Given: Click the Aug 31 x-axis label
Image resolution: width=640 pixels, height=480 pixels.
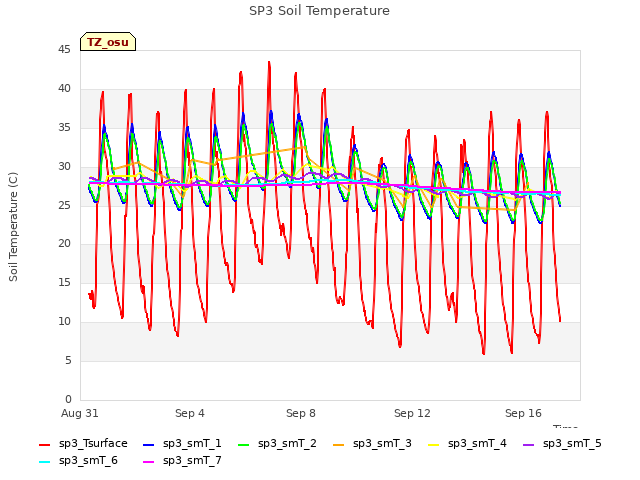Looking at the screenshot, I should 80,413.
